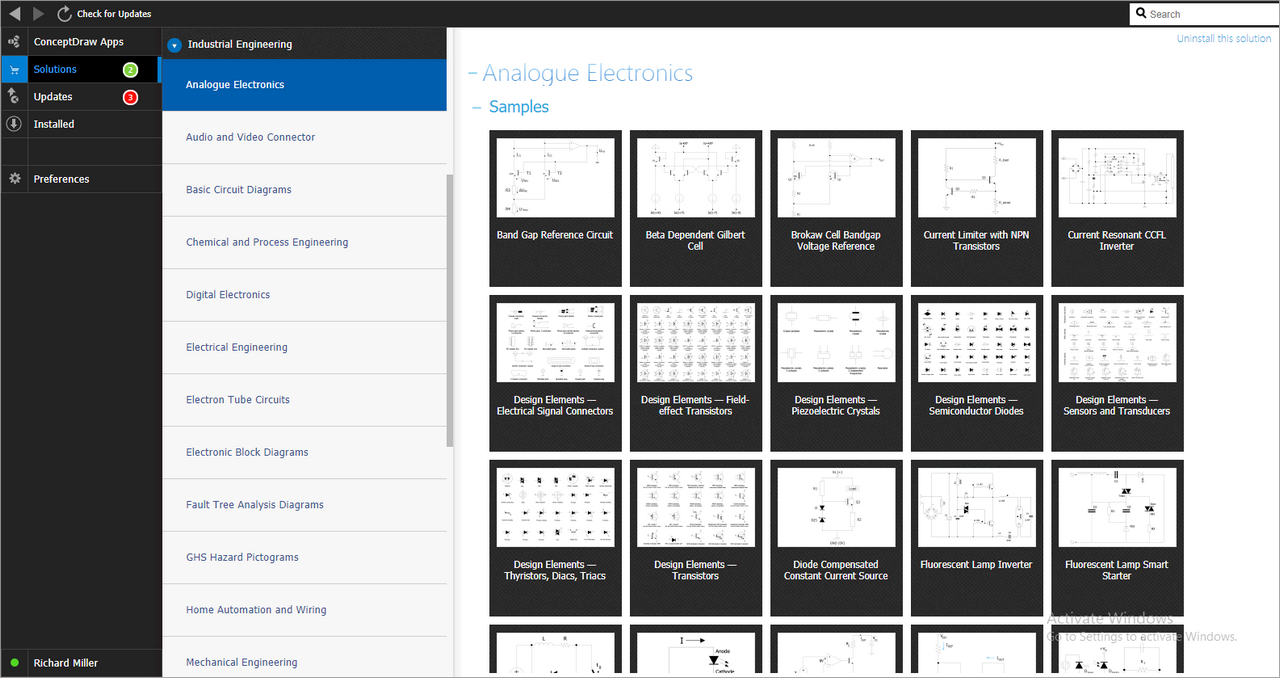This screenshot has height=678, width=1280.
Task: Open Design Elements Piezoelectric Crystals
Action: point(836,373)
